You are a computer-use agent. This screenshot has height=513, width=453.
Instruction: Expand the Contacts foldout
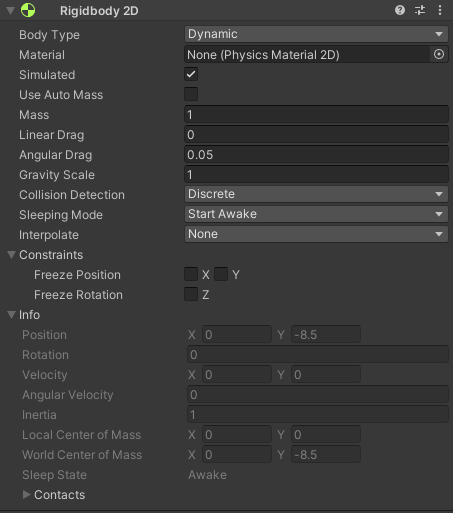pos(26,495)
